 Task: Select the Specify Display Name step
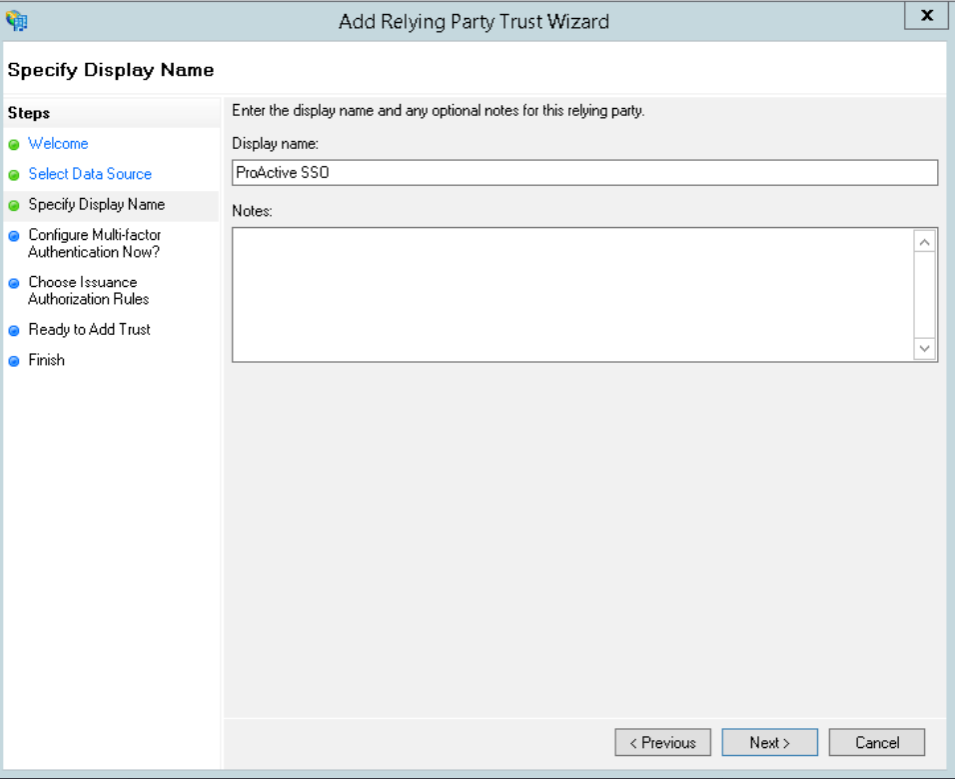click(x=97, y=205)
